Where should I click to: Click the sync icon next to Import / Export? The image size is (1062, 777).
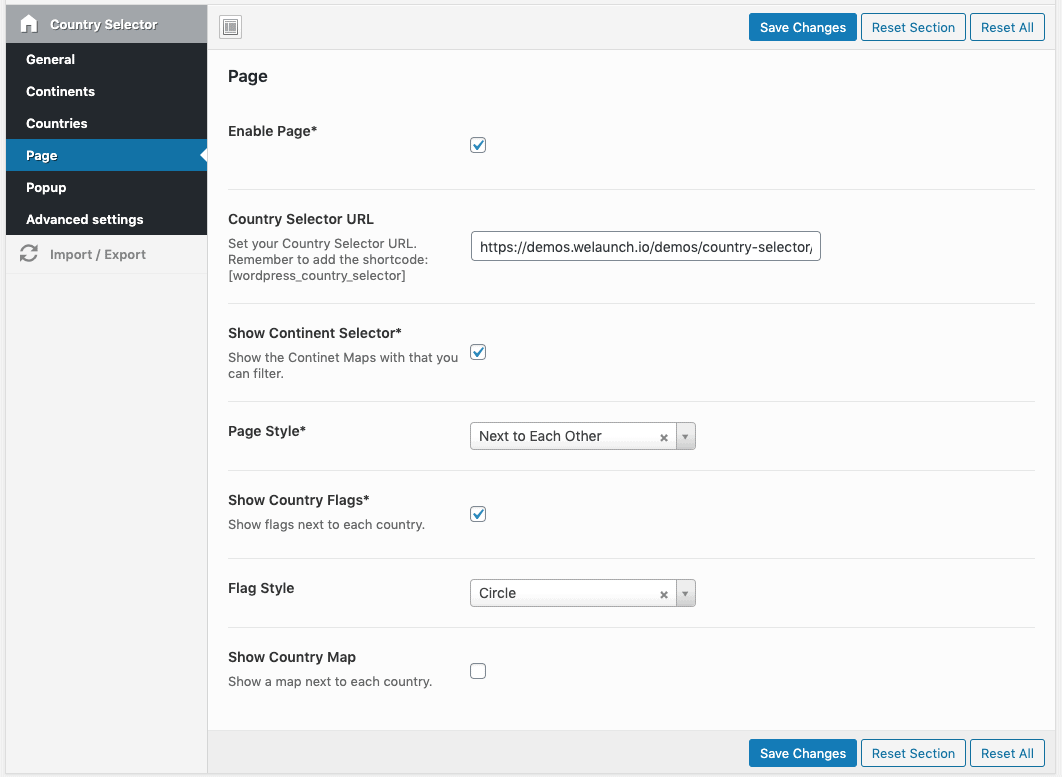[x=29, y=254]
